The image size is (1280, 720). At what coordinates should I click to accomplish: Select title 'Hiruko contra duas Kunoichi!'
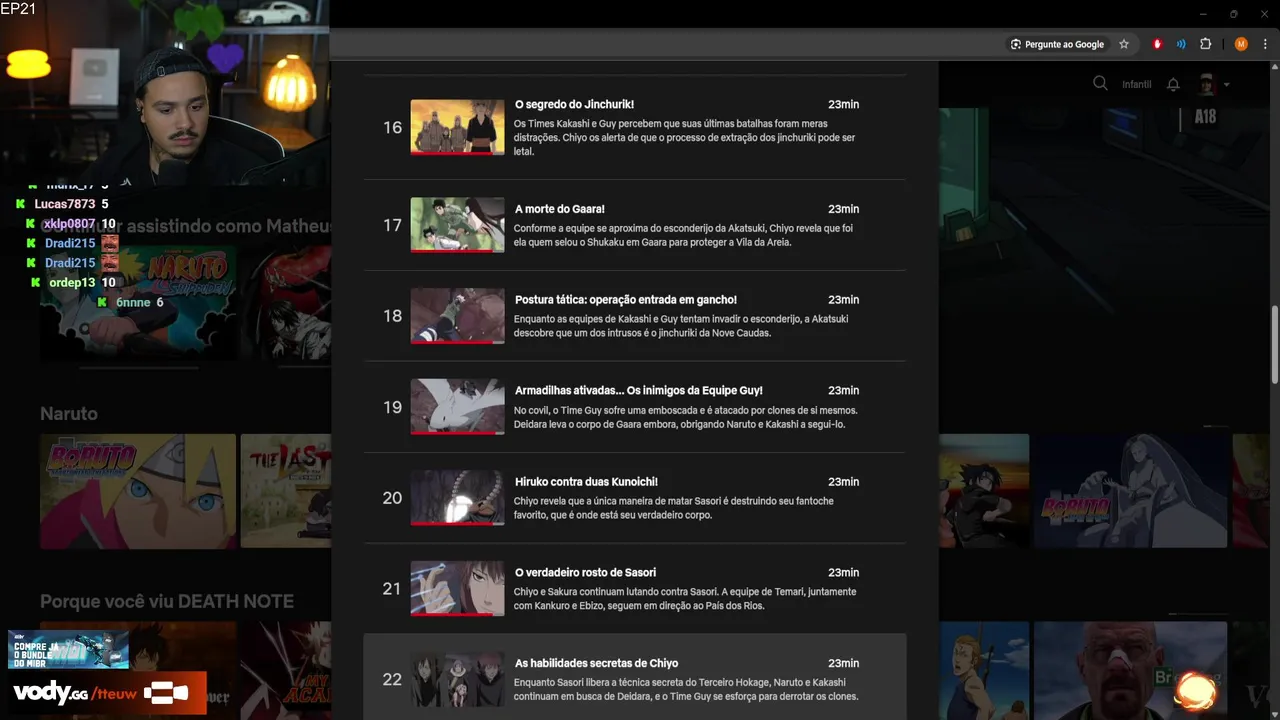[x=586, y=481]
